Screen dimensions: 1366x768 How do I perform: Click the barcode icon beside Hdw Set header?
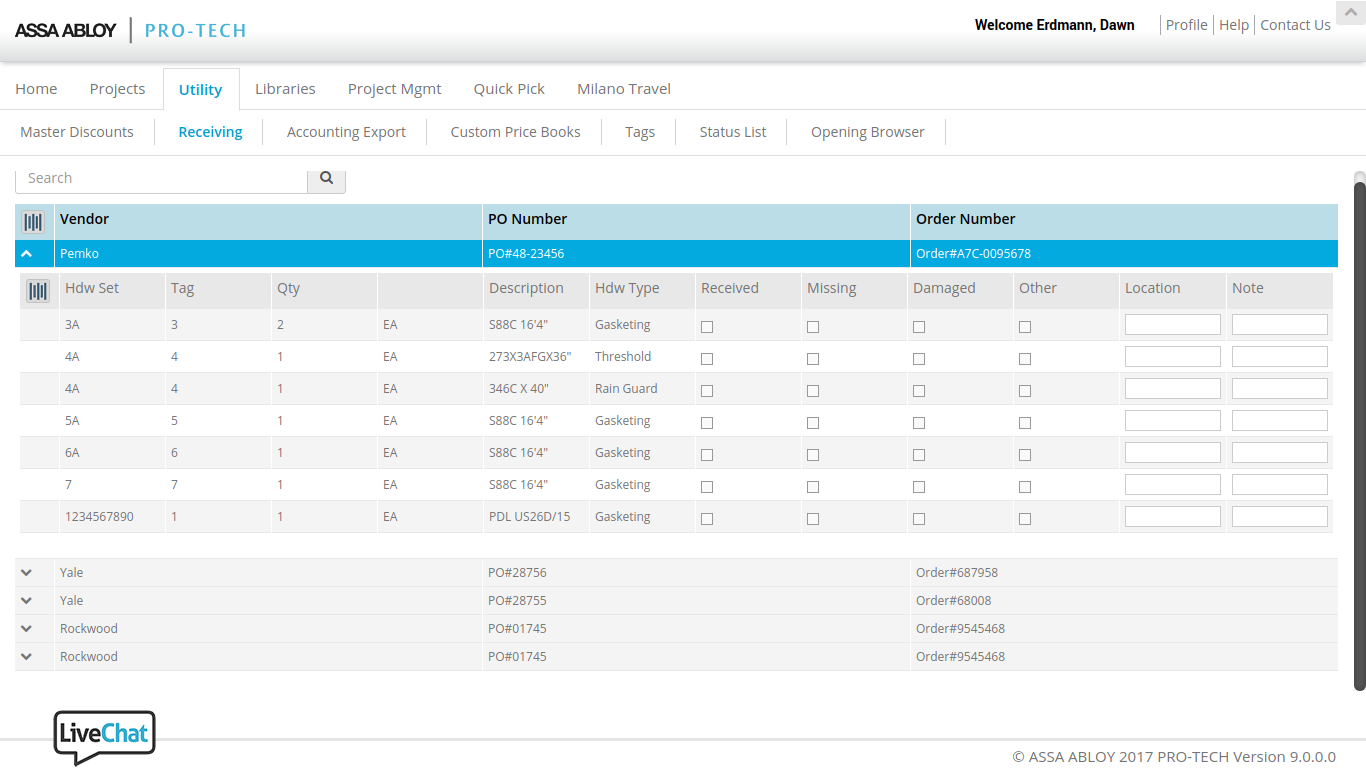[38, 291]
